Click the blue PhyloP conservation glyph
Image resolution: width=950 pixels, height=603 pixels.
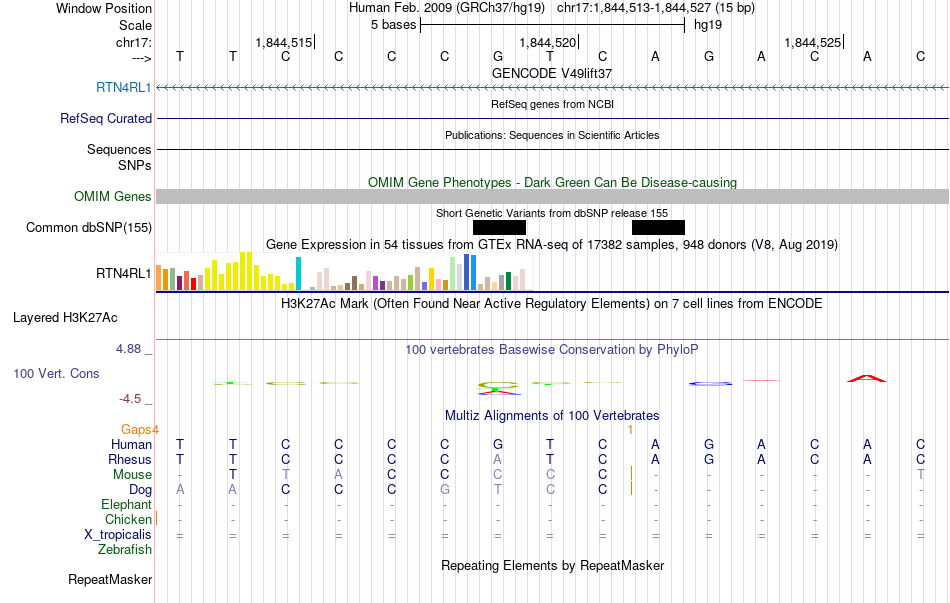click(711, 382)
